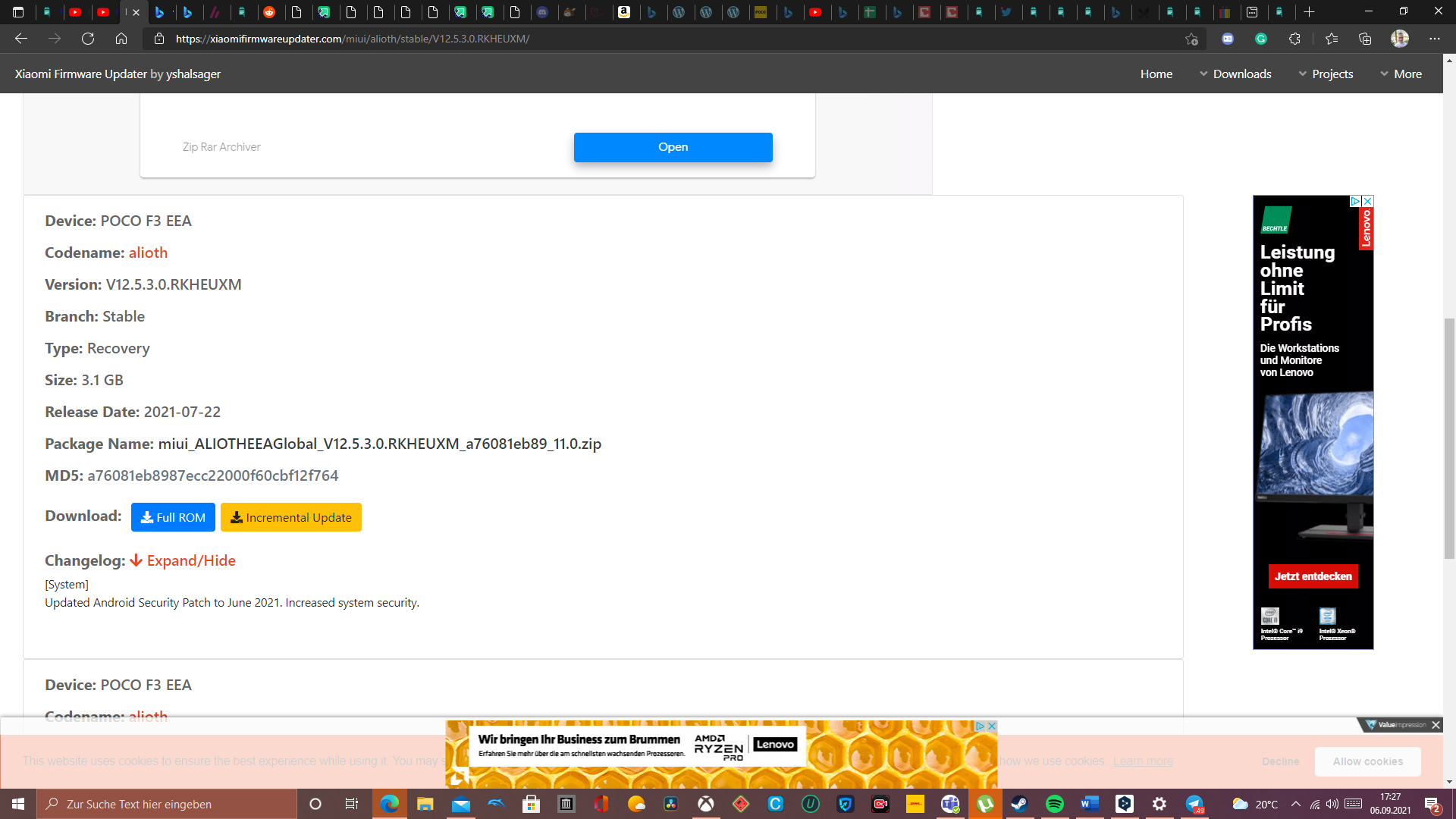Open the Collections icon
1456x819 pixels.
coord(1365,39)
